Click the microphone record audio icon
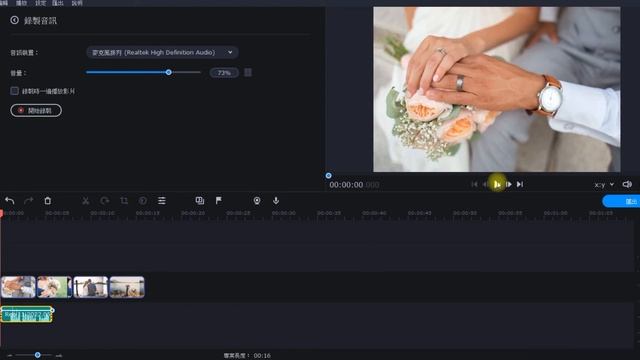The image size is (640, 360). click(276, 200)
